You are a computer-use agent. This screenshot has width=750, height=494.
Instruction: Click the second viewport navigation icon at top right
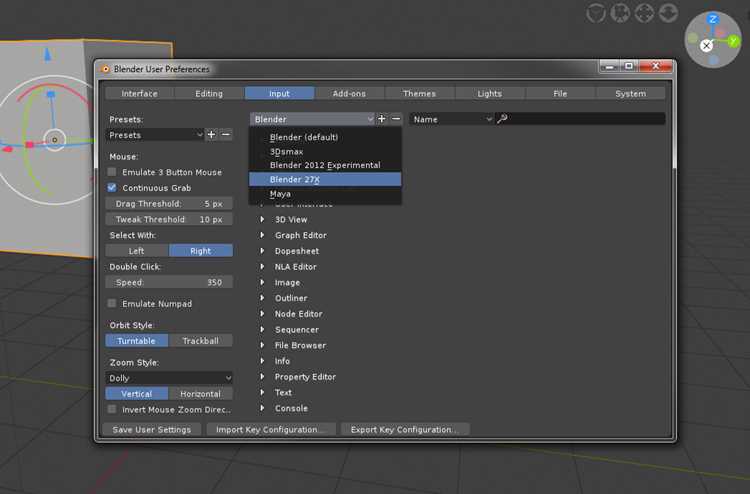pos(620,13)
